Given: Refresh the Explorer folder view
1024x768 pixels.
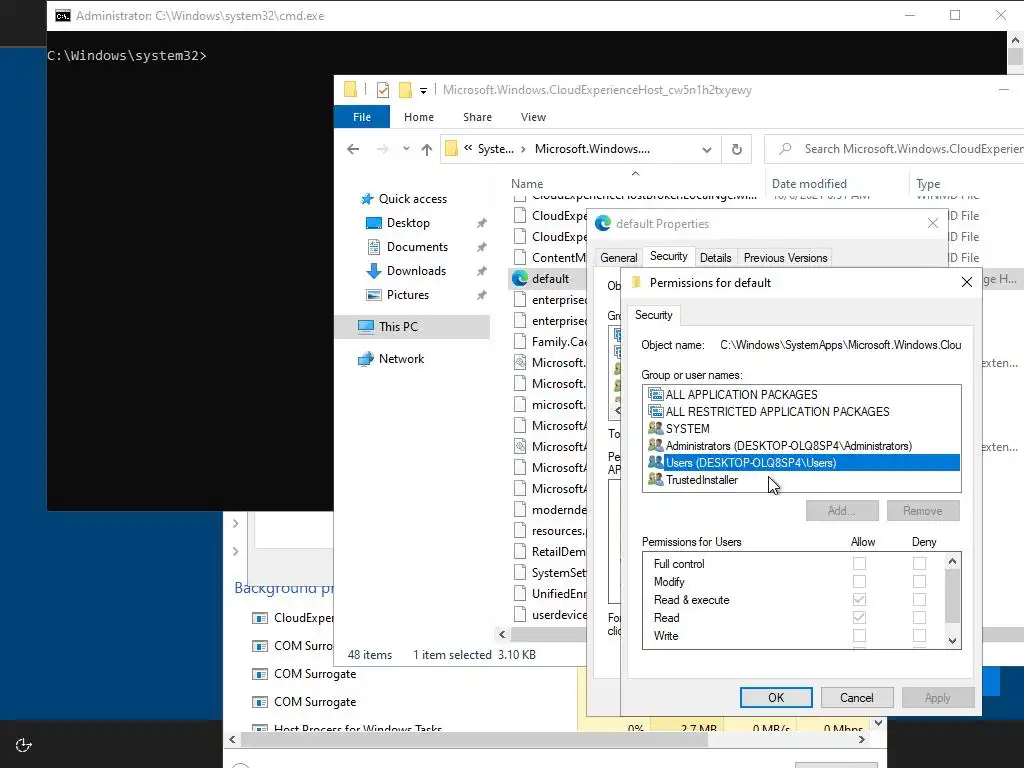Looking at the screenshot, I should [x=737, y=150].
